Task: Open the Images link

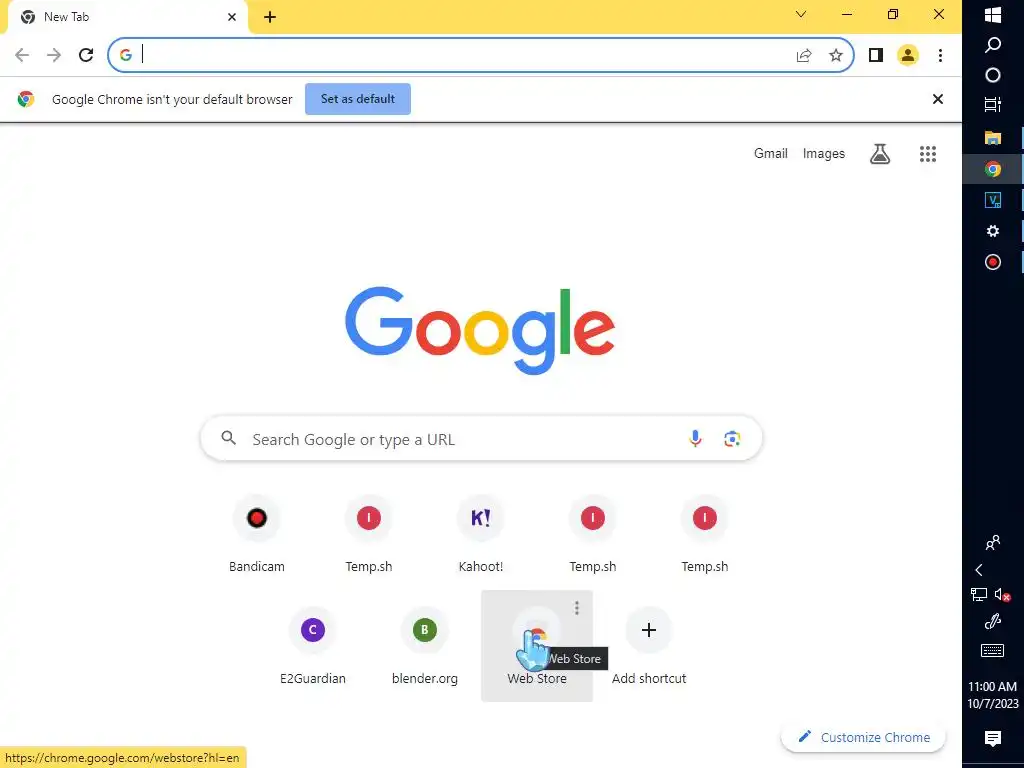Action: [x=824, y=153]
